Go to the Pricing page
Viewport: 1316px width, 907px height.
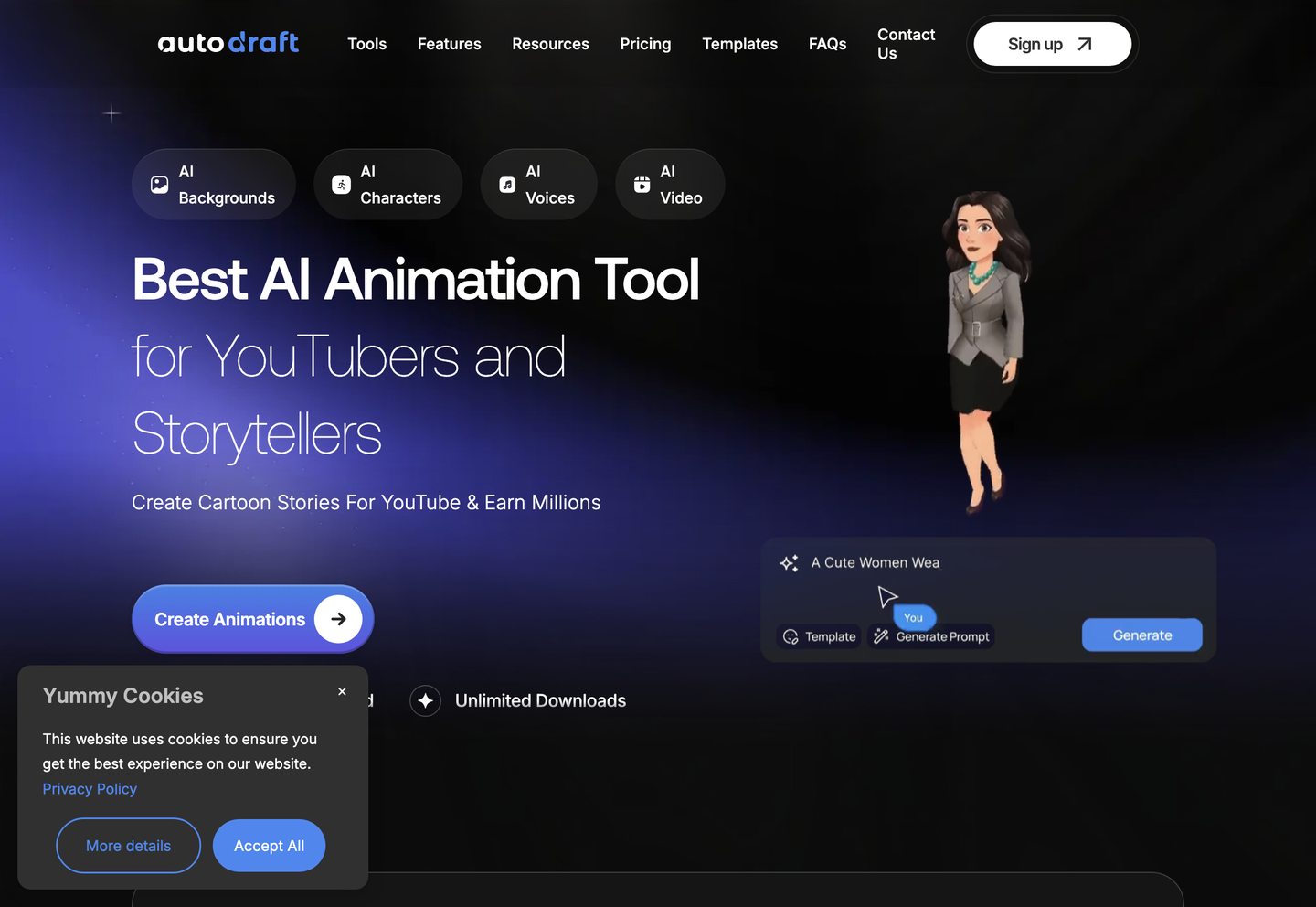pyautogui.click(x=645, y=44)
